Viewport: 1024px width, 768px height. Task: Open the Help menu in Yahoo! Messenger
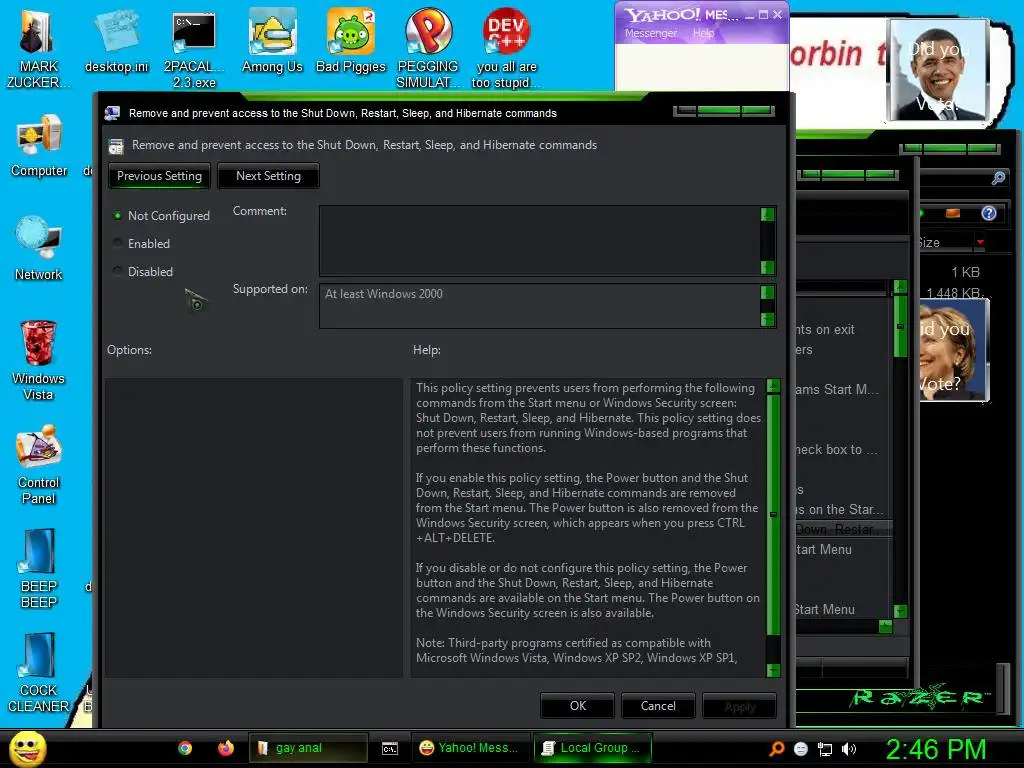click(x=703, y=33)
